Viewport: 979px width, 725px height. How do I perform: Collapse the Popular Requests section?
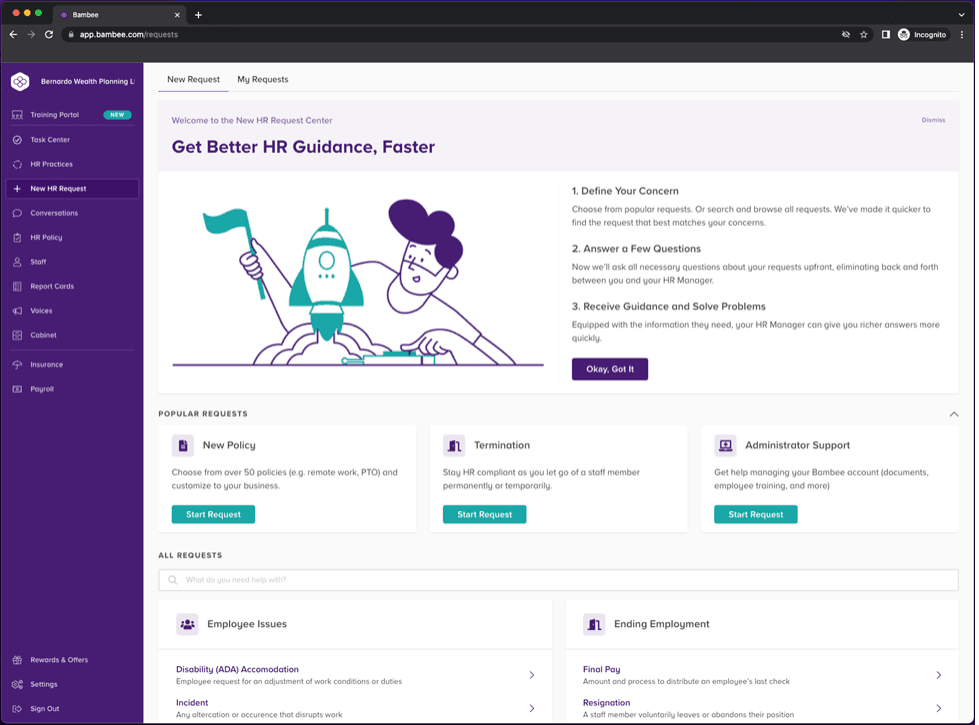[953, 414]
